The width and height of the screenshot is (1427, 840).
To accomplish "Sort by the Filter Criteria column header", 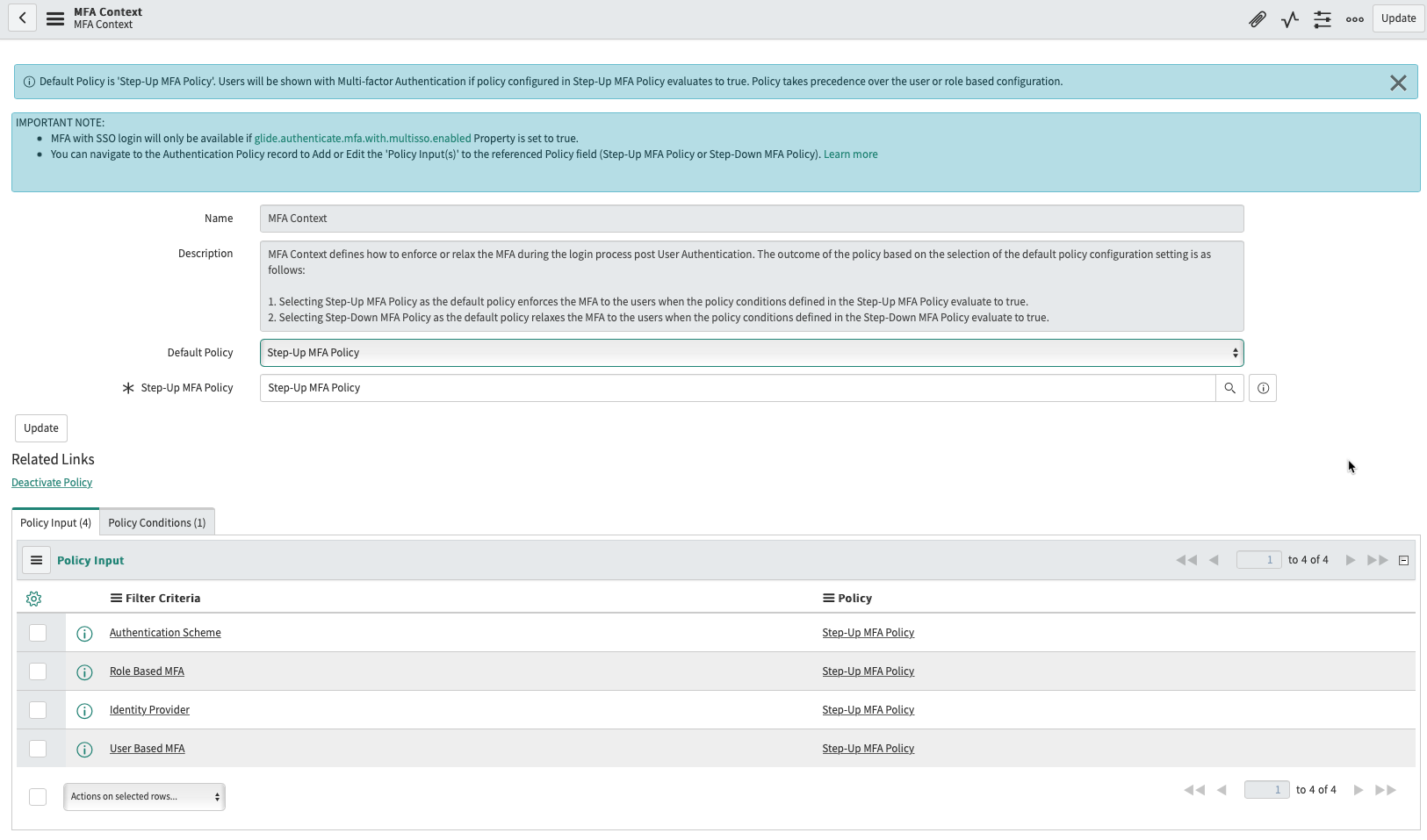I will tap(162, 599).
